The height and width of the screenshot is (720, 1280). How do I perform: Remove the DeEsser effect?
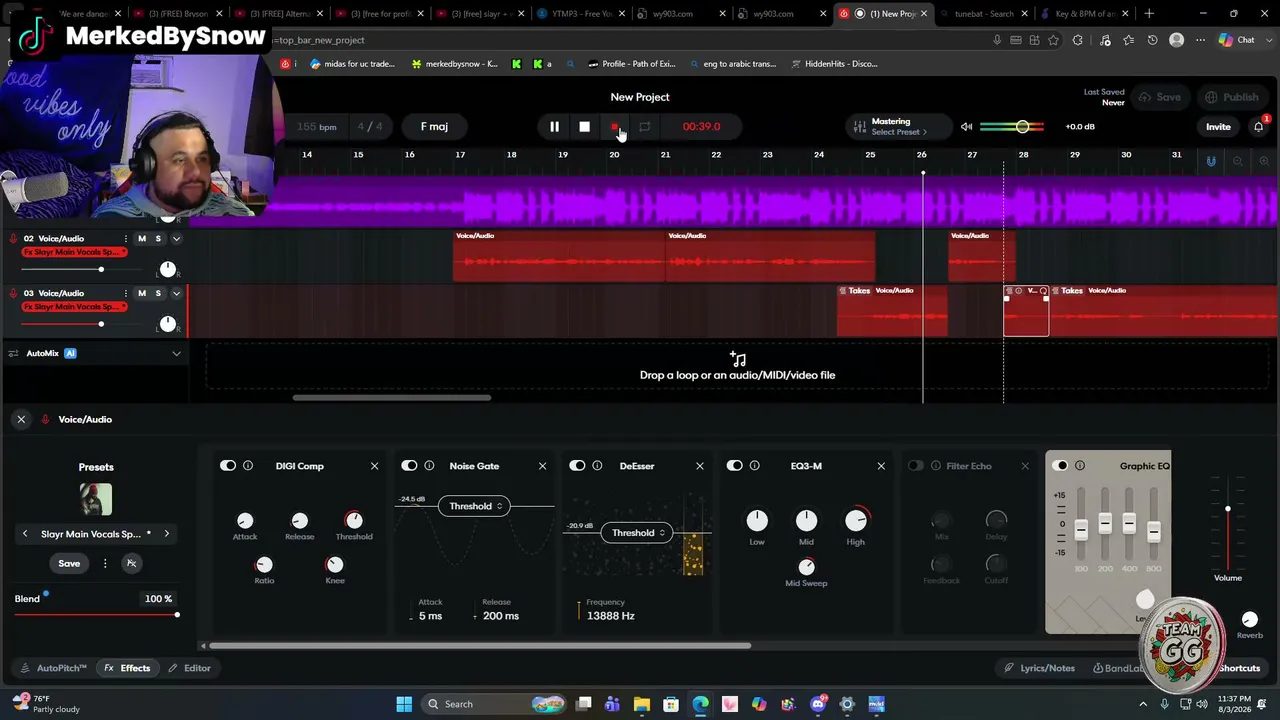coord(700,466)
